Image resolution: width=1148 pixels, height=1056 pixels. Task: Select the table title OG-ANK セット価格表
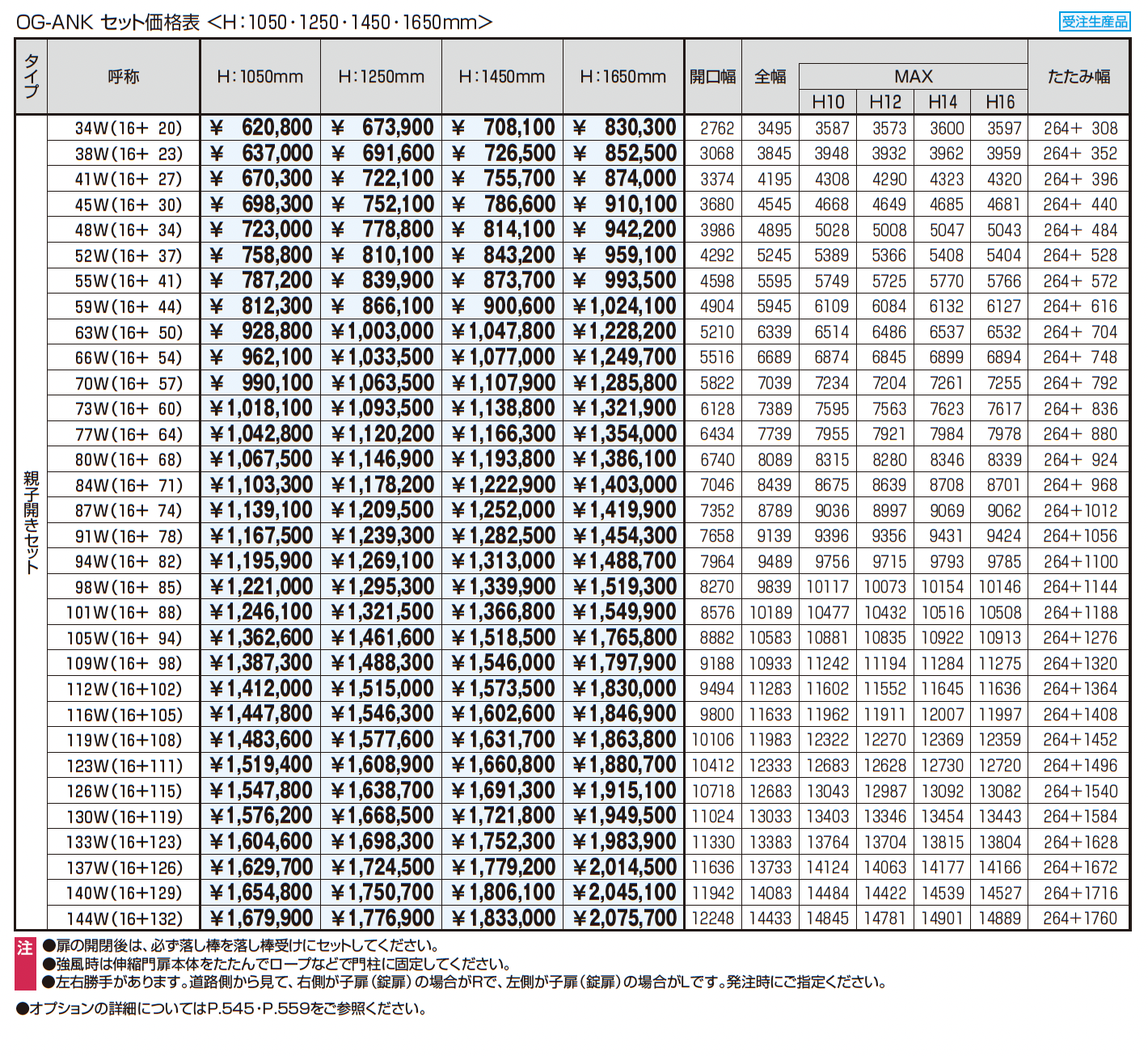point(108,23)
